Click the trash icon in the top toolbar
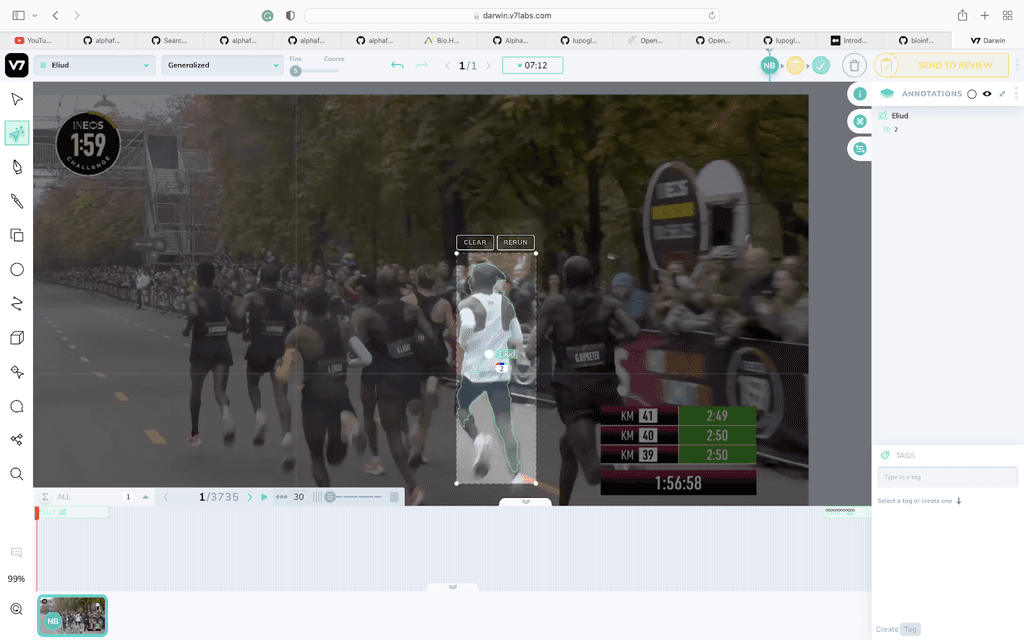Viewport: 1024px width, 640px height. point(854,64)
